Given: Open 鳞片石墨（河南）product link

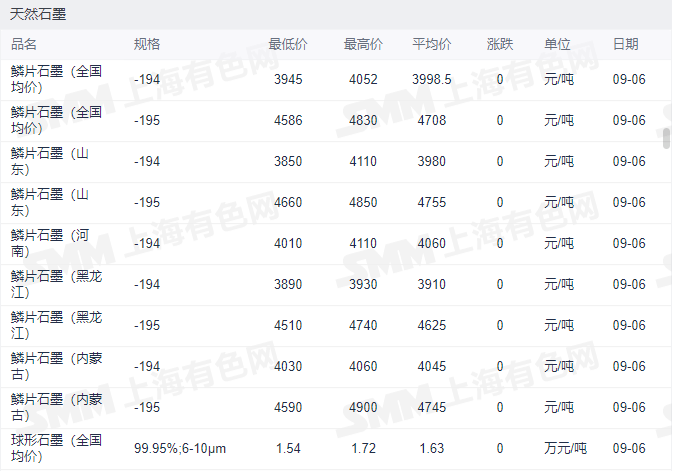Looking at the screenshot, I should click(50, 243).
